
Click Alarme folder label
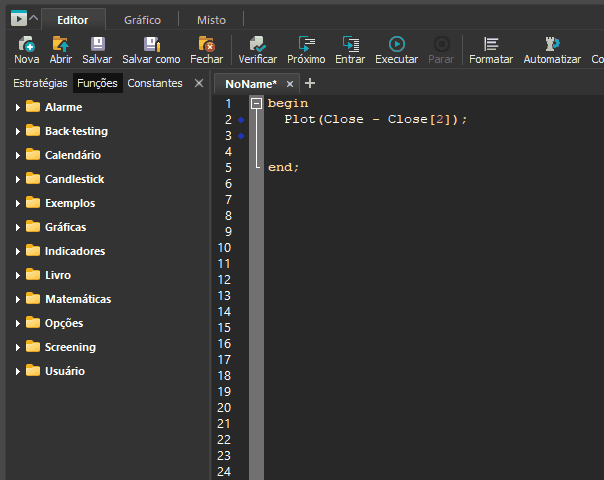pos(64,107)
